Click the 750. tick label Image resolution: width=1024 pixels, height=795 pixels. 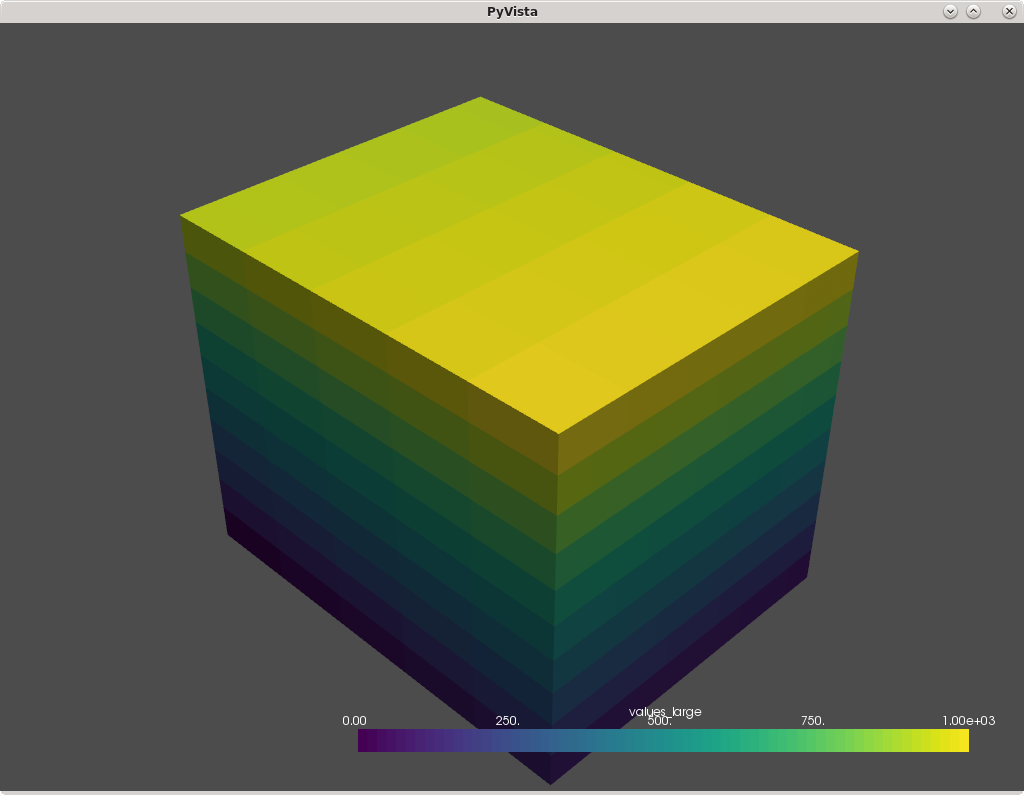(811, 720)
